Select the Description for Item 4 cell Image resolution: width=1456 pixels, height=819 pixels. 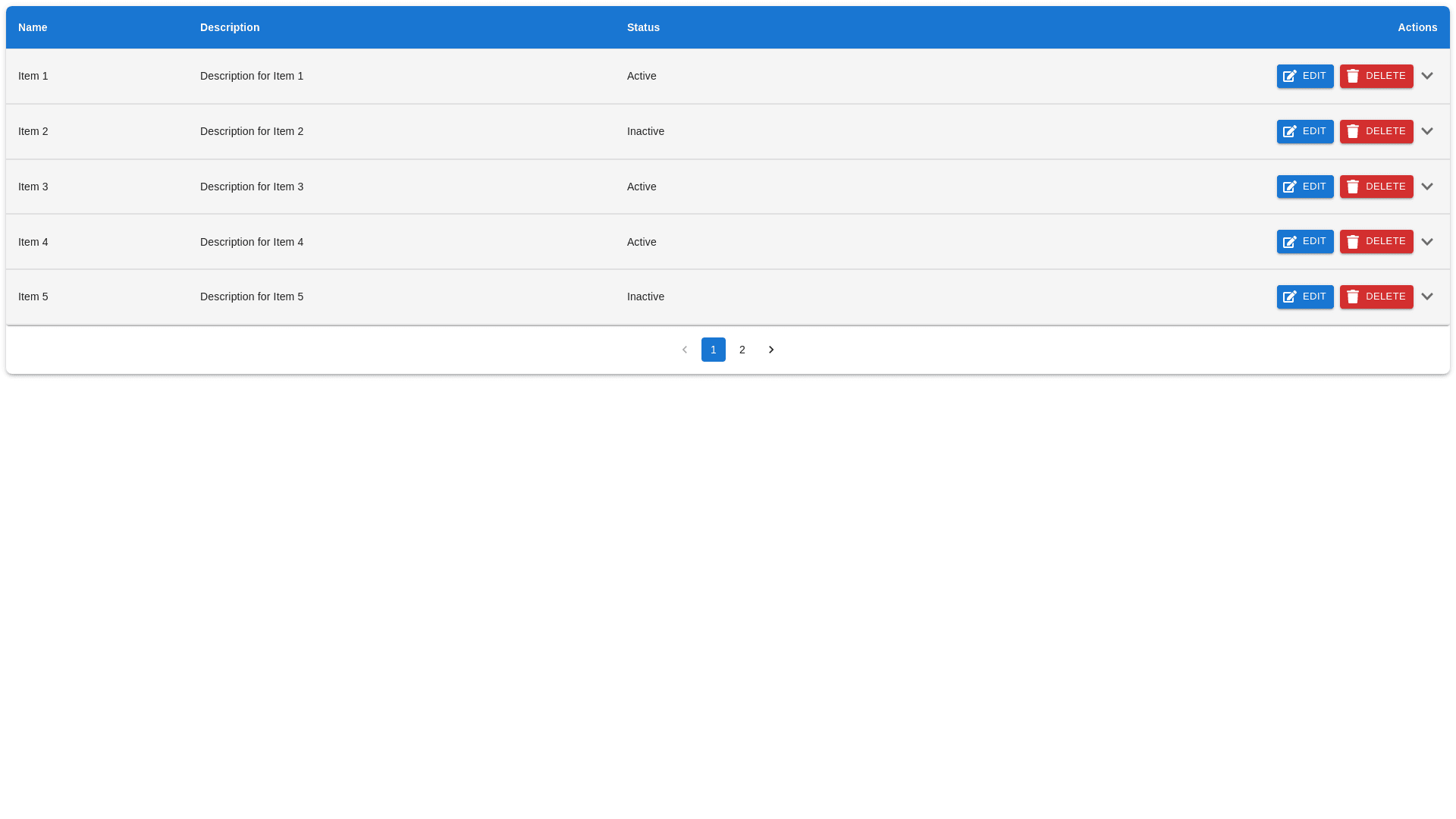pos(252,242)
